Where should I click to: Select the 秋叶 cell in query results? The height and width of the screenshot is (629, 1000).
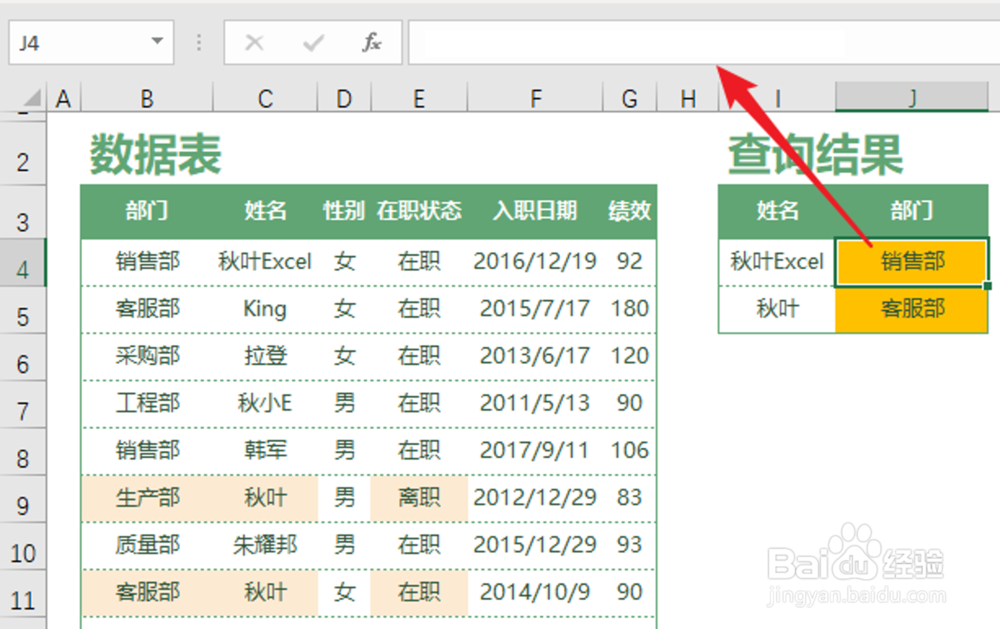pyautogui.click(x=777, y=309)
